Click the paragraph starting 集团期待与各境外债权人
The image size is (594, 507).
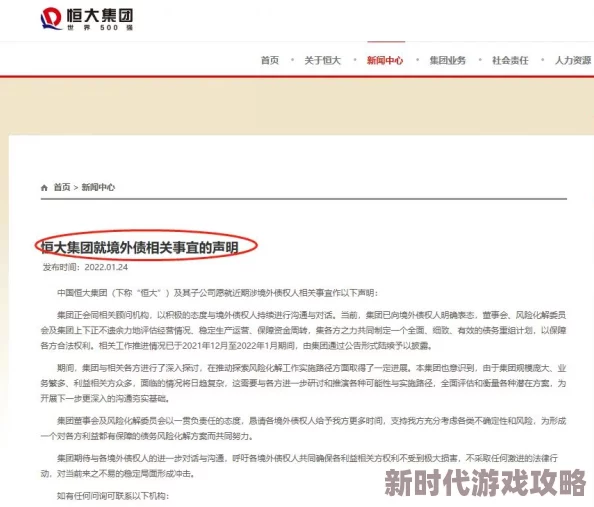pos(299,466)
